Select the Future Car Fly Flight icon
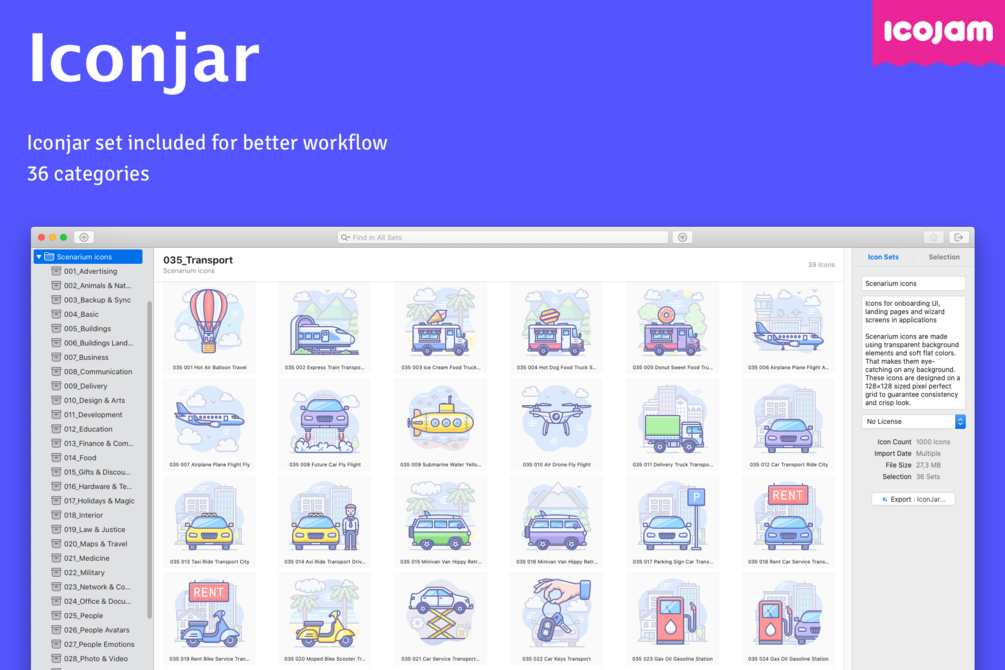Screen dimensions: 1005x670 (325, 425)
